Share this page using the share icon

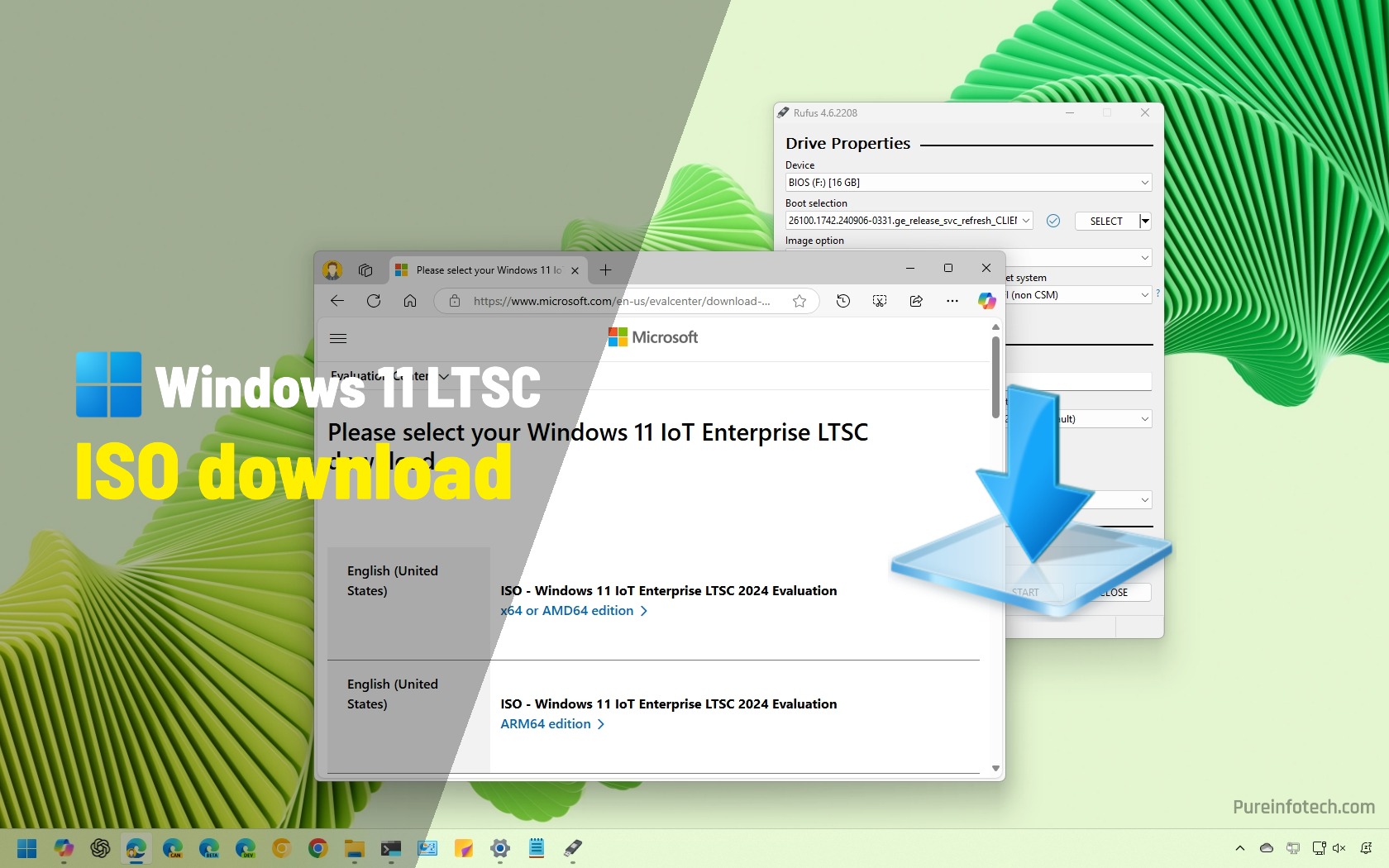[x=915, y=301]
